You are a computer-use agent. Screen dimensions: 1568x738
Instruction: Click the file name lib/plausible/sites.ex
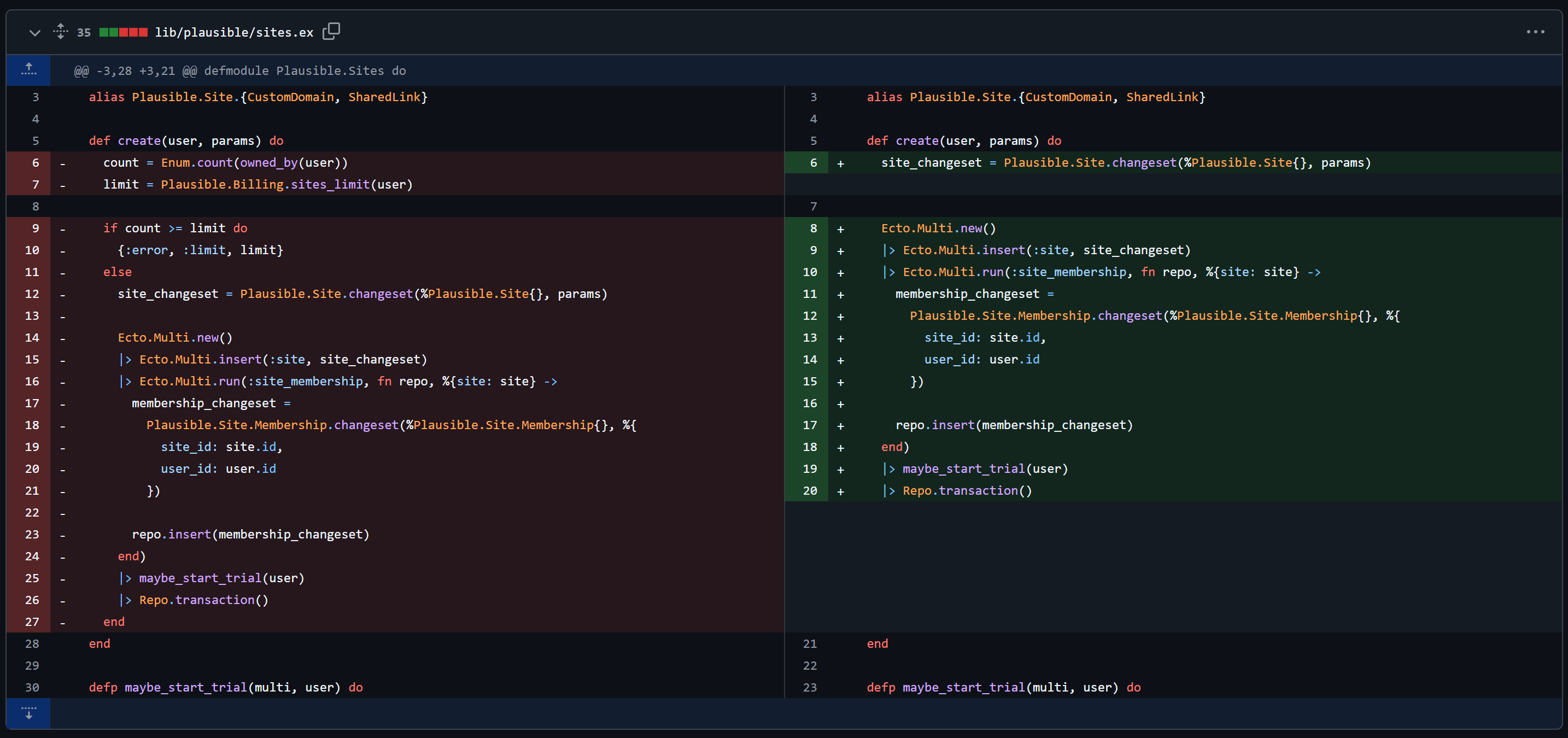point(235,32)
